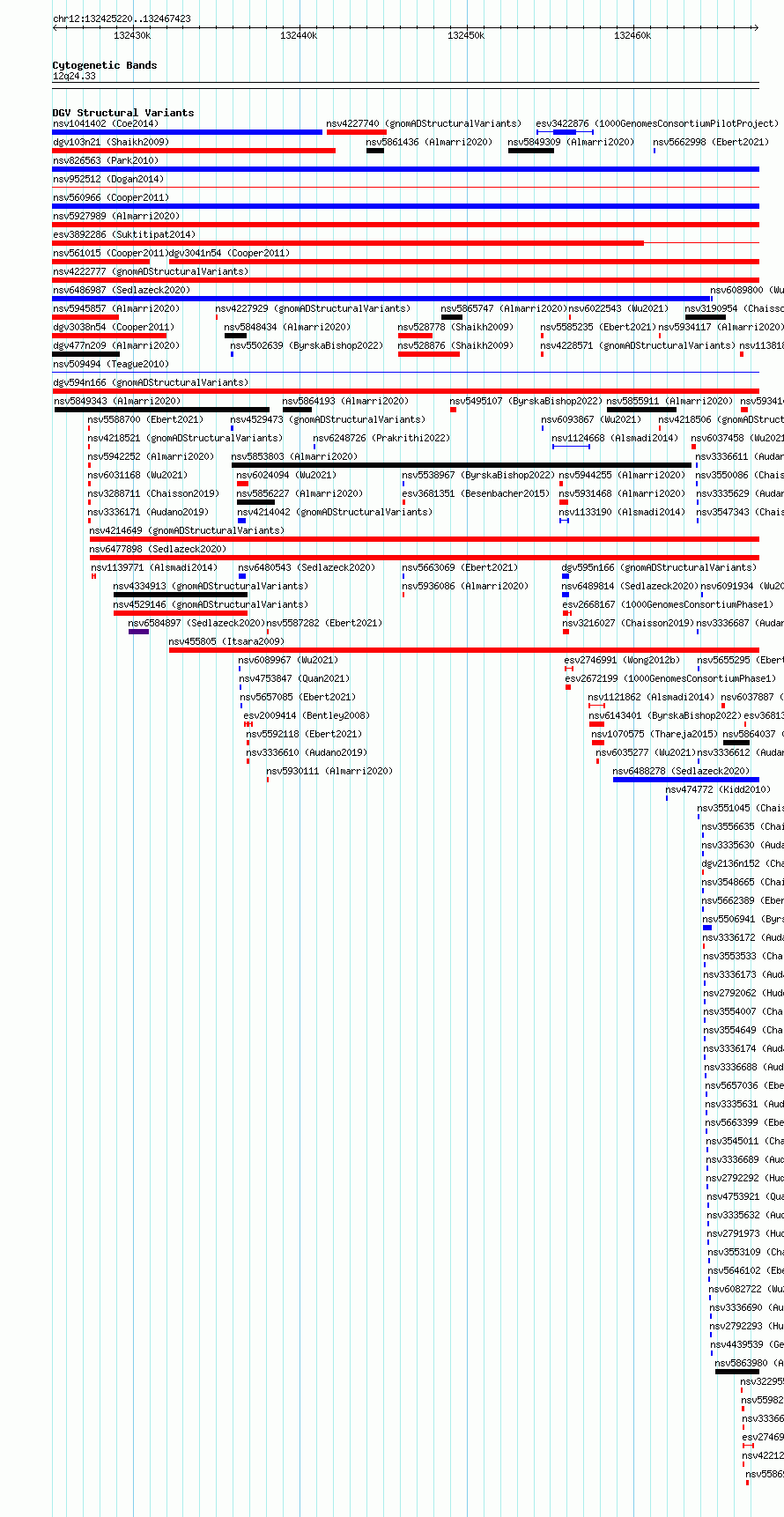Screen dimensions: 784x1517
Task: Click nsv6480543 (Sedlazeck2020) blue bar
Action: [x=242, y=576]
